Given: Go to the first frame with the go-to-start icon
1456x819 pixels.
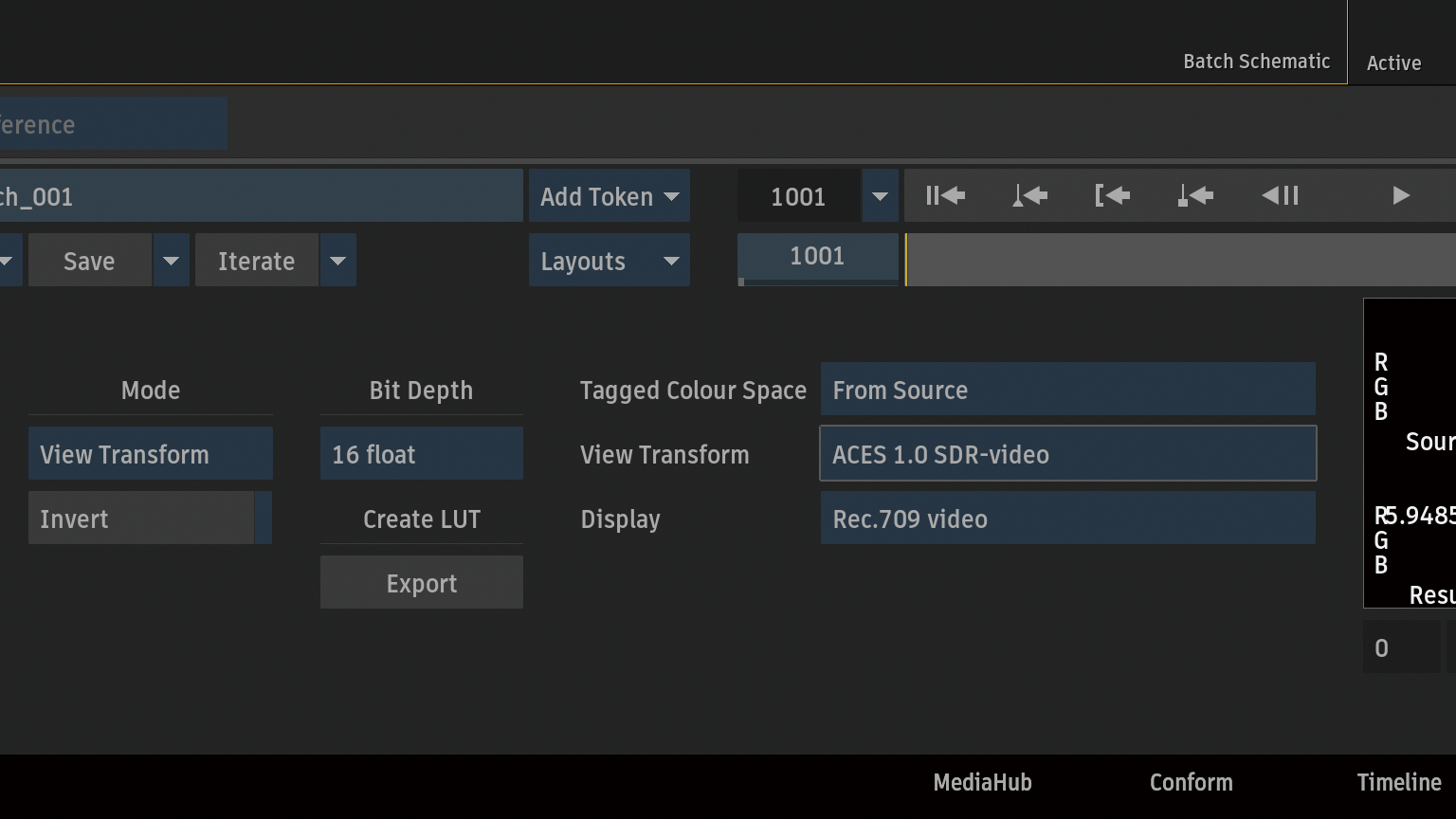Looking at the screenshot, I should coord(945,195).
